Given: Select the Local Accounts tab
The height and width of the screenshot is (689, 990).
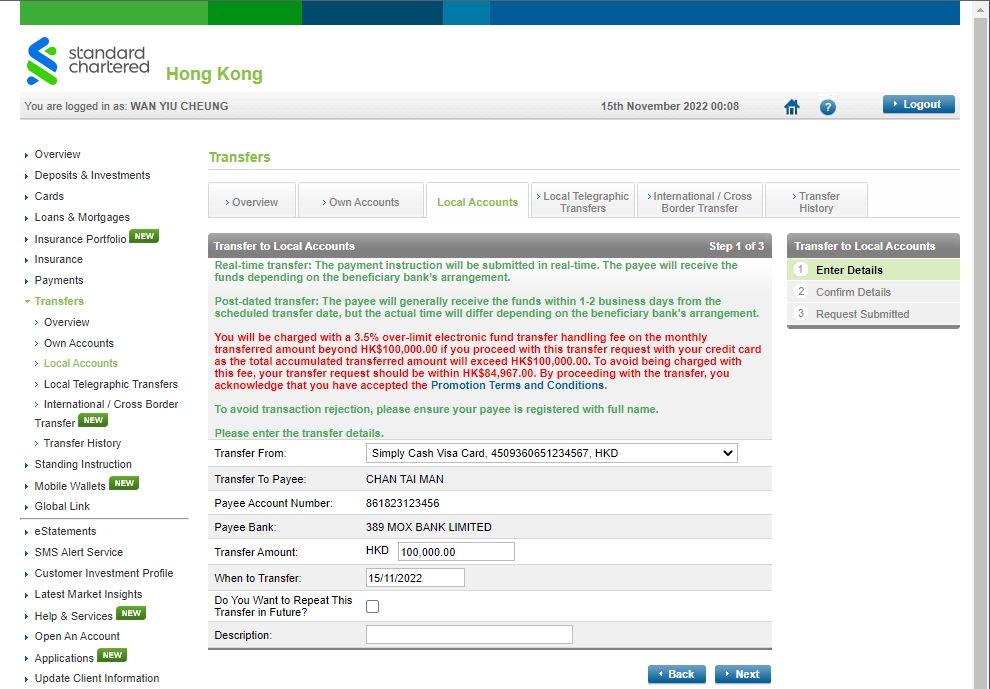Looking at the screenshot, I should [477, 202].
